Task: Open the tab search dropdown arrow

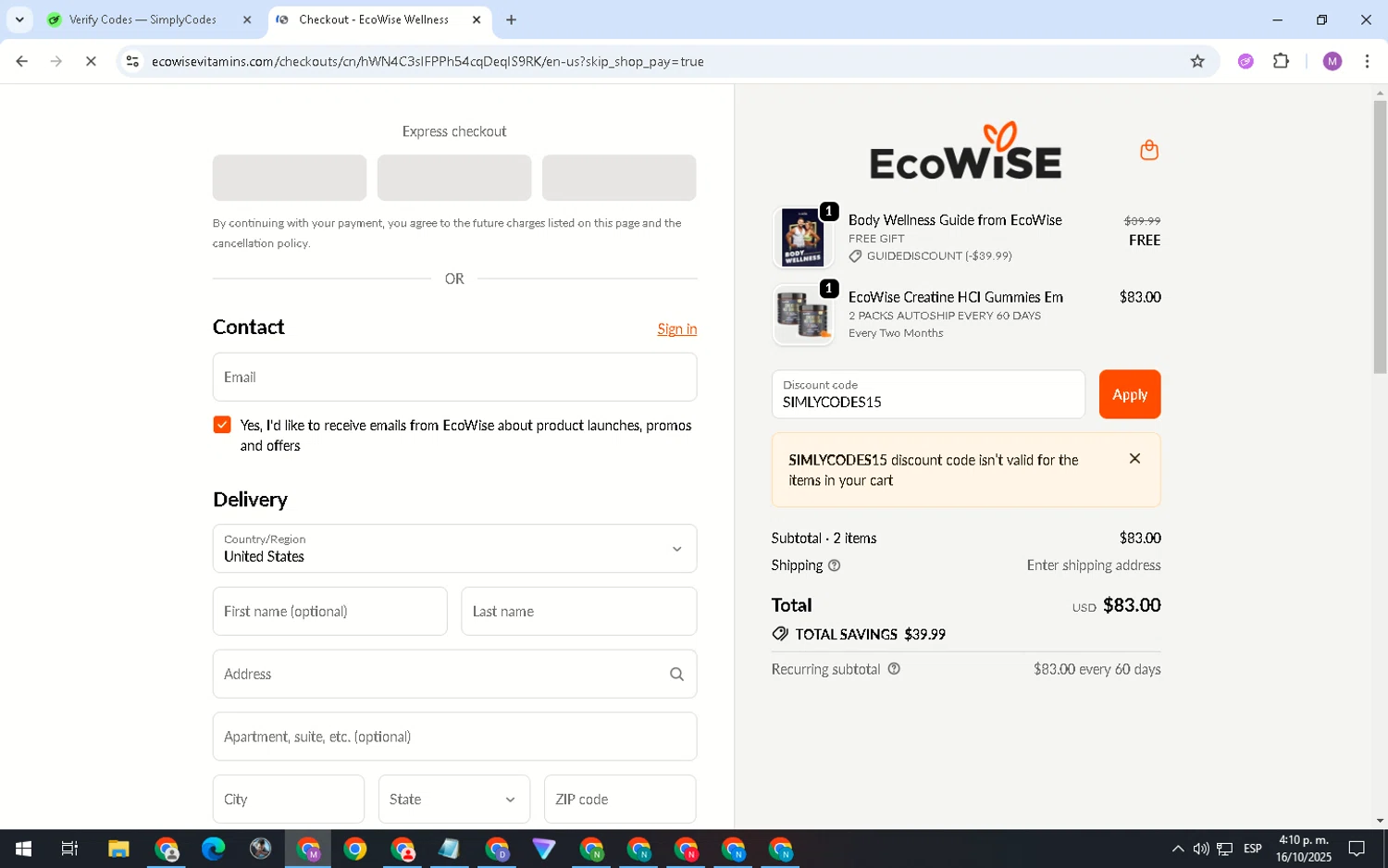Action: pyautogui.click(x=19, y=19)
